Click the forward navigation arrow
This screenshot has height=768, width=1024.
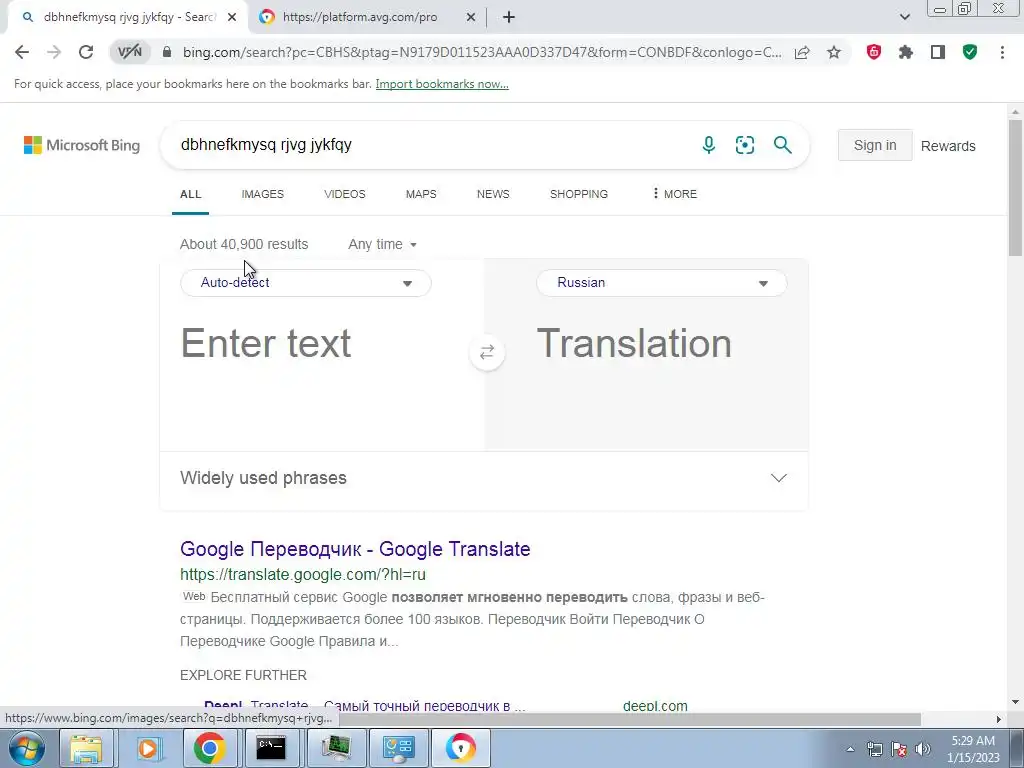click(54, 52)
